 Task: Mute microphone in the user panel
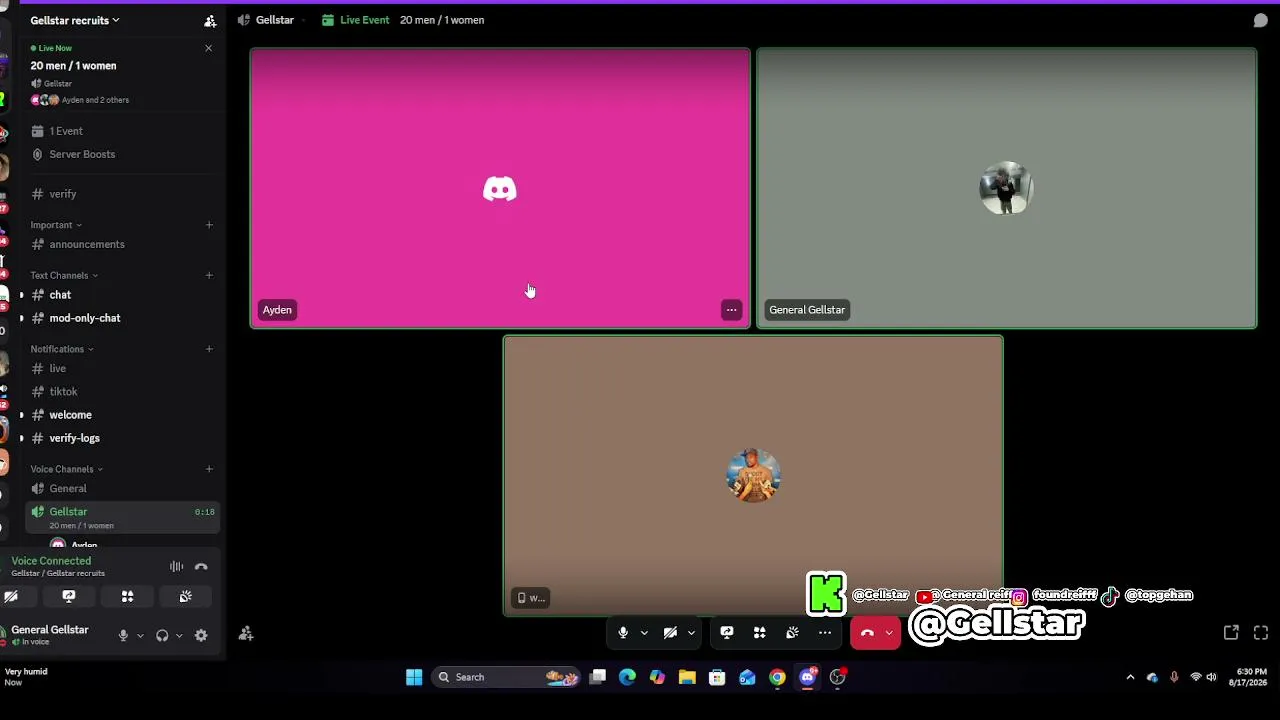pyautogui.click(x=123, y=636)
